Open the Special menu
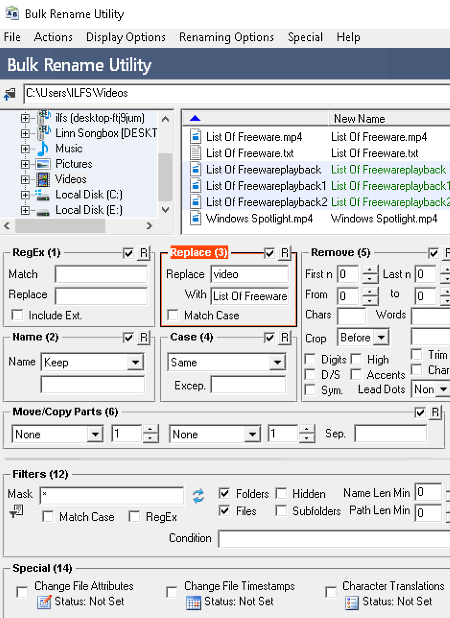 coord(305,37)
